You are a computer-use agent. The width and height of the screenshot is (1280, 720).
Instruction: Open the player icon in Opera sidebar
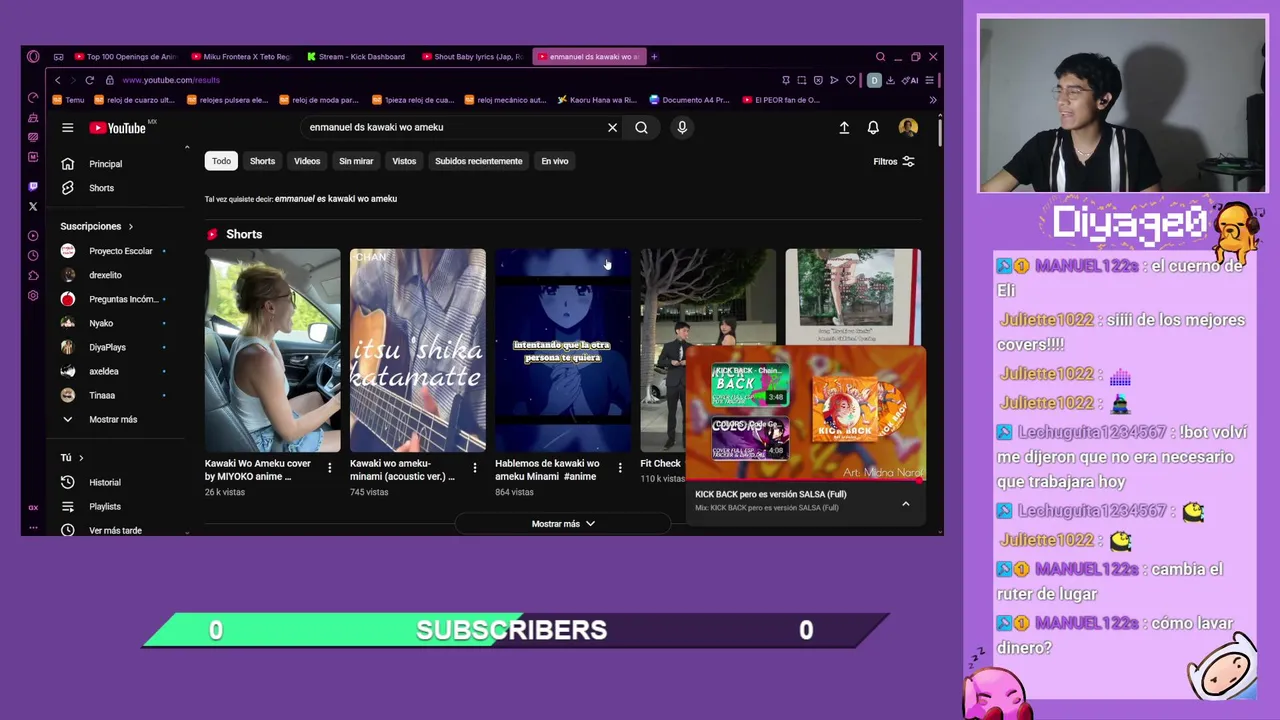pos(33,236)
